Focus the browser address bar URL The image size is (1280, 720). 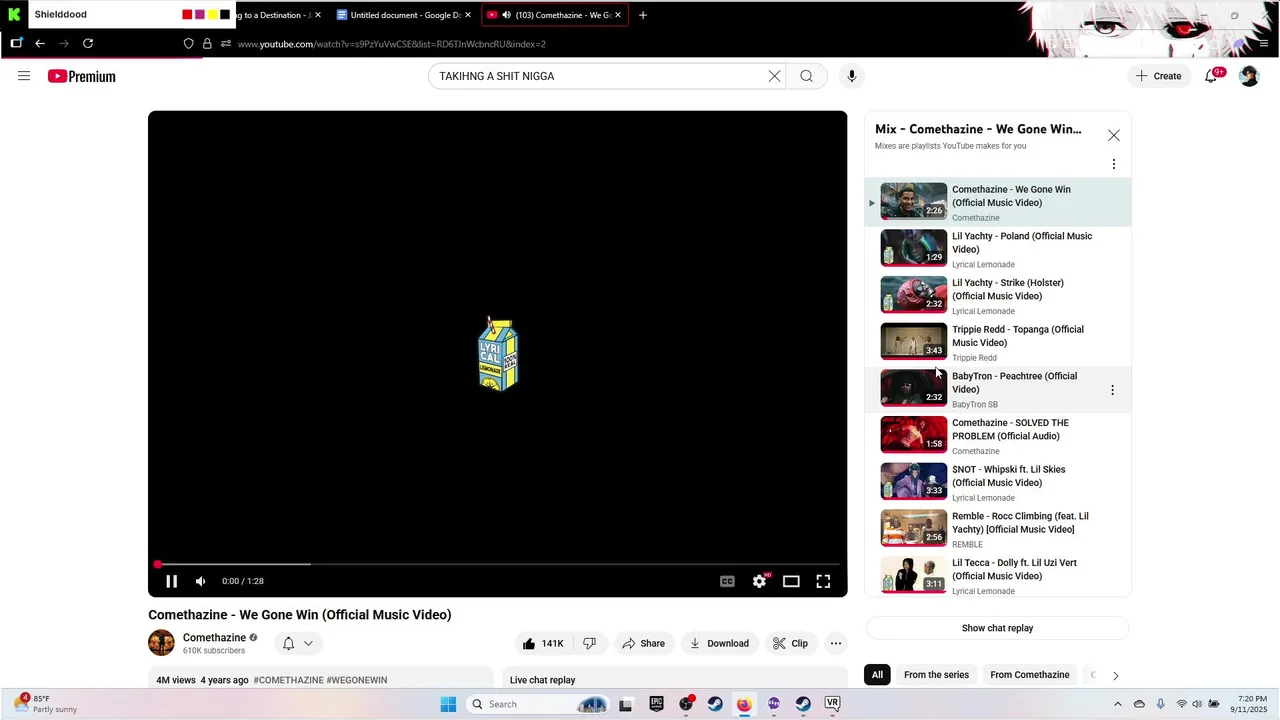(392, 44)
